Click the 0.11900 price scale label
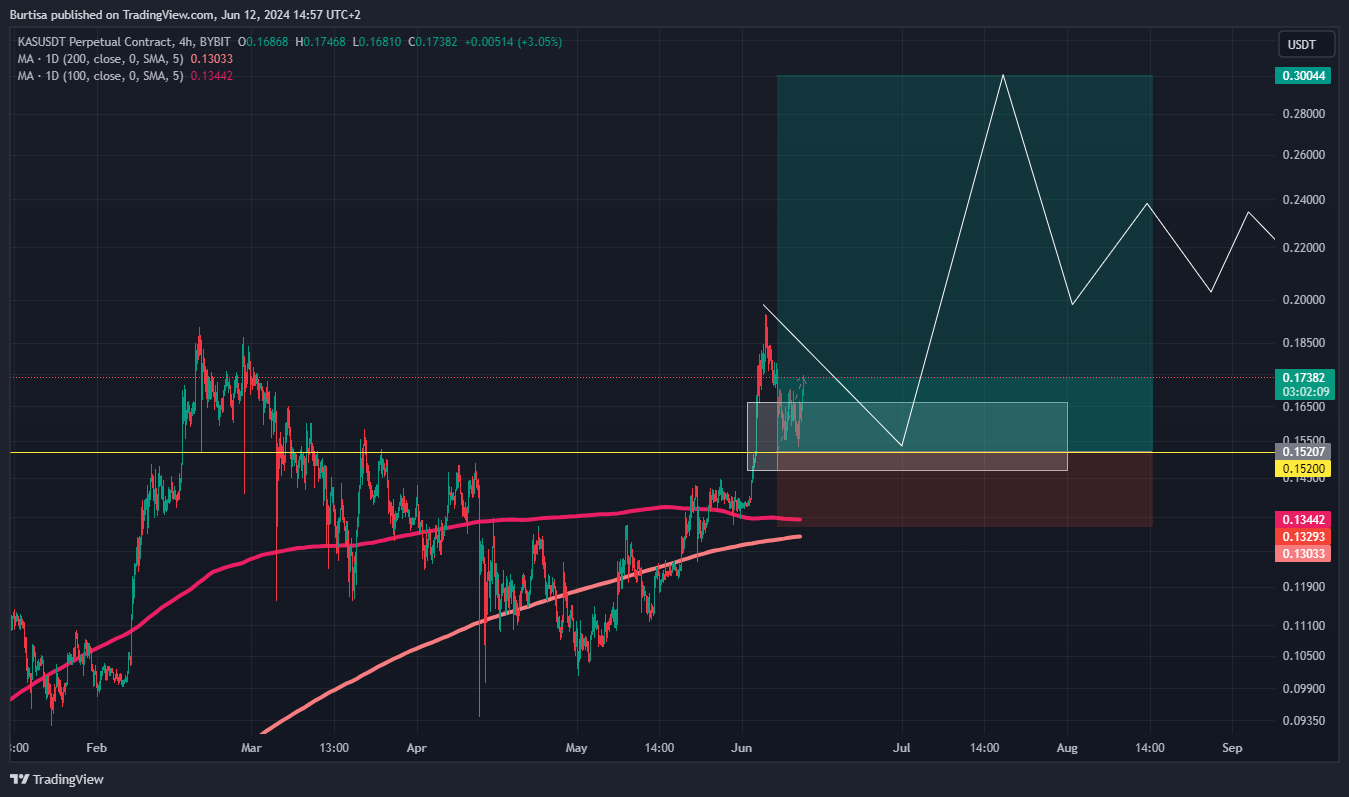This screenshot has width=1349, height=797. click(x=1305, y=587)
